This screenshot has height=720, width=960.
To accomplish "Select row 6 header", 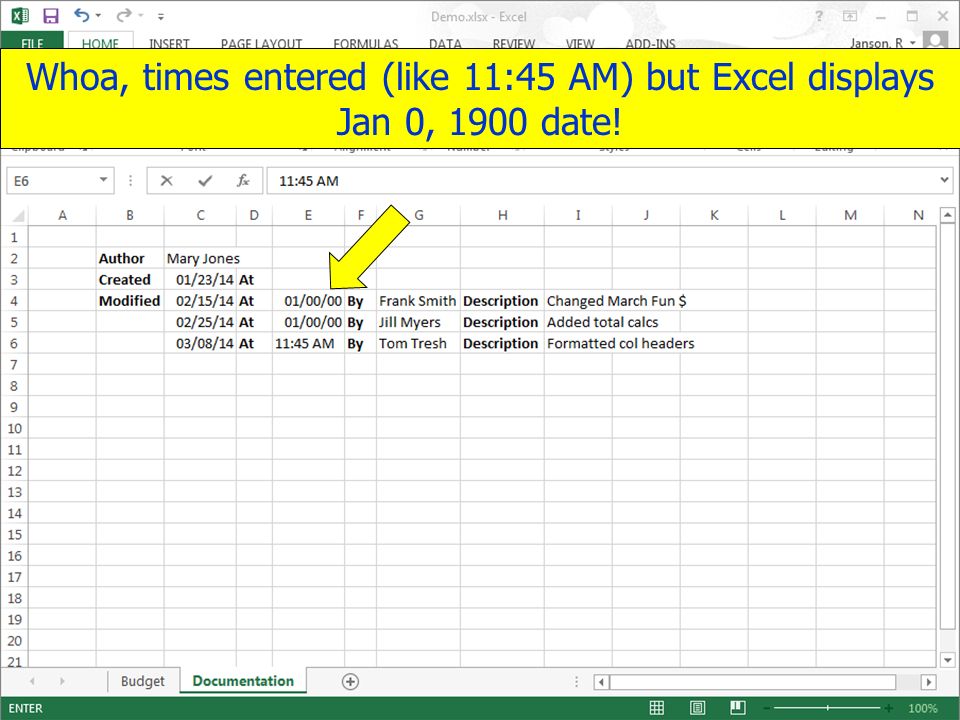I will (x=14, y=343).
